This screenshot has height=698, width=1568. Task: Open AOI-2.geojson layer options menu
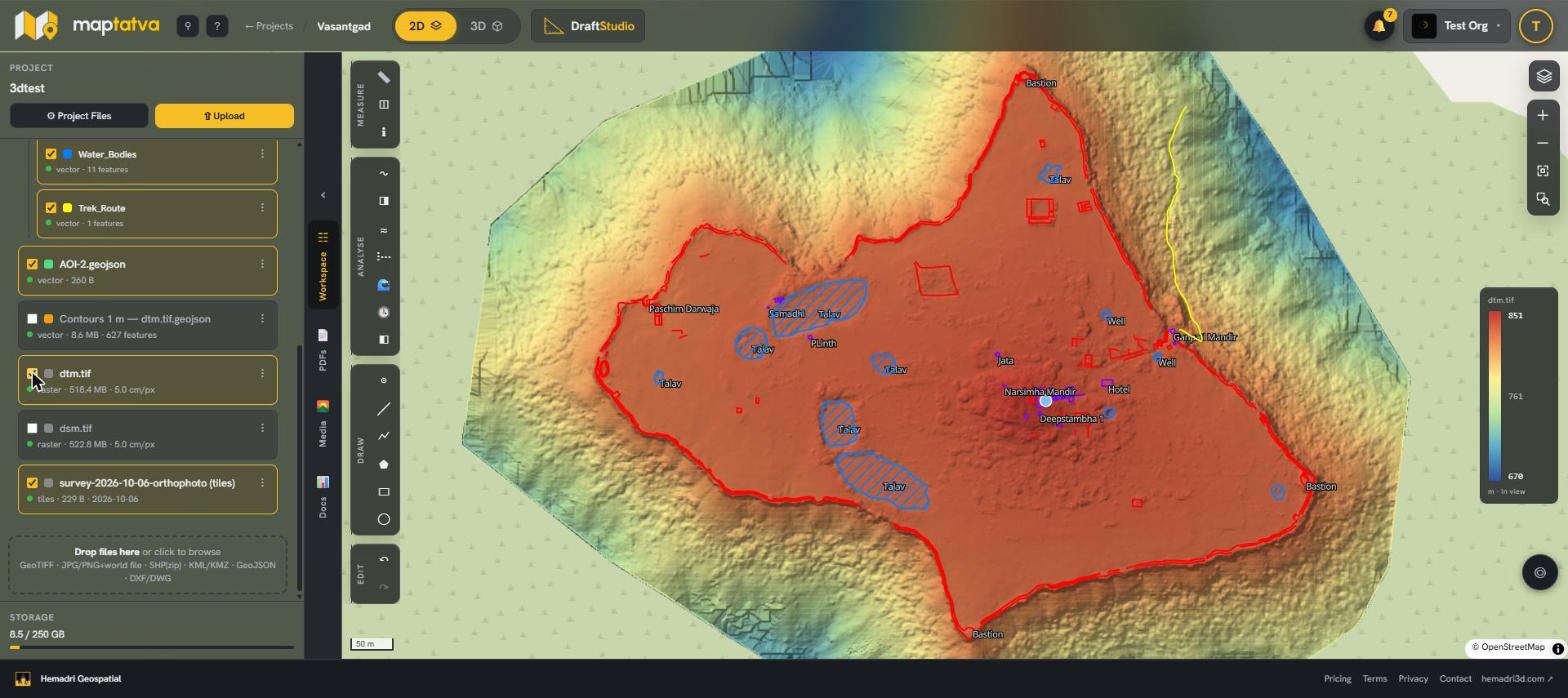pyautogui.click(x=262, y=264)
